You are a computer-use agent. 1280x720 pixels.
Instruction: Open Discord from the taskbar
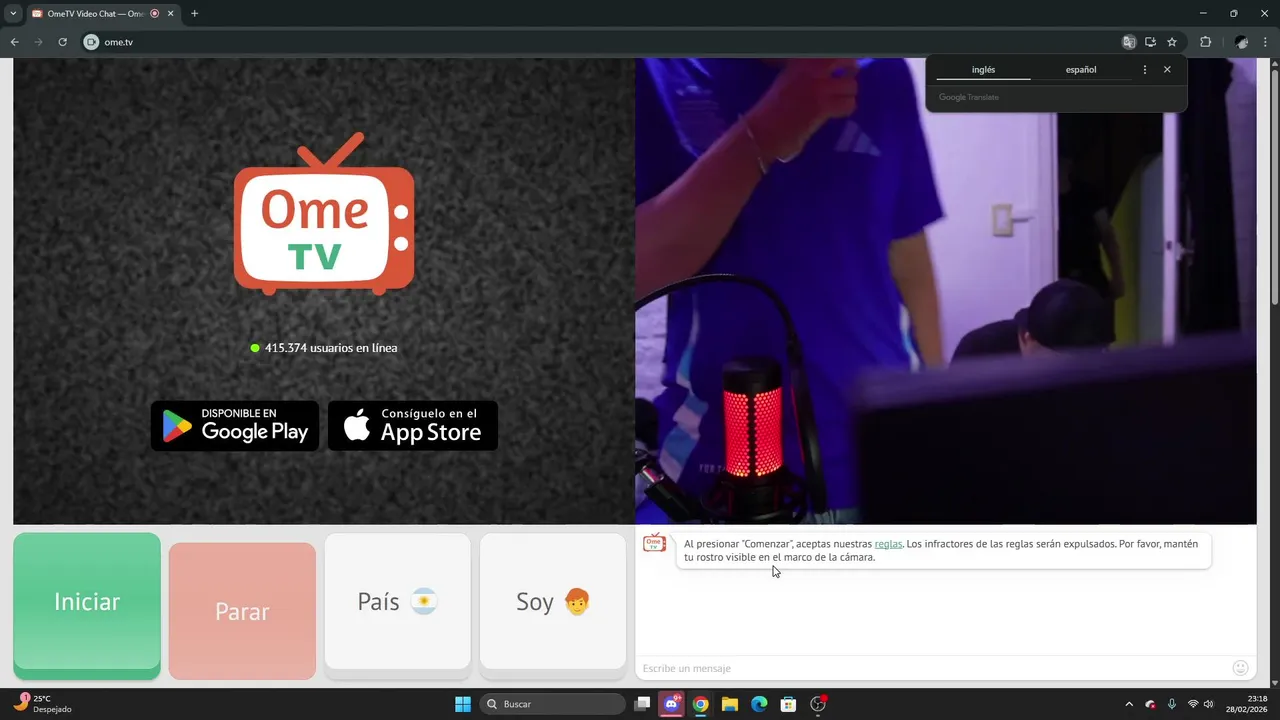pos(672,704)
